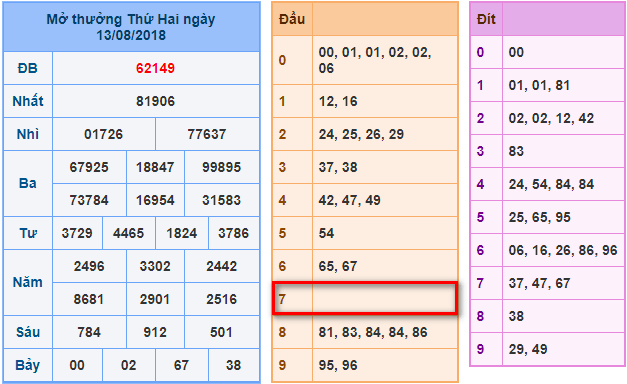Click Đầu row 8 values 81, 83, 84, 84, 86
Image resolution: width=627 pixels, height=384 pixels.
373,332
